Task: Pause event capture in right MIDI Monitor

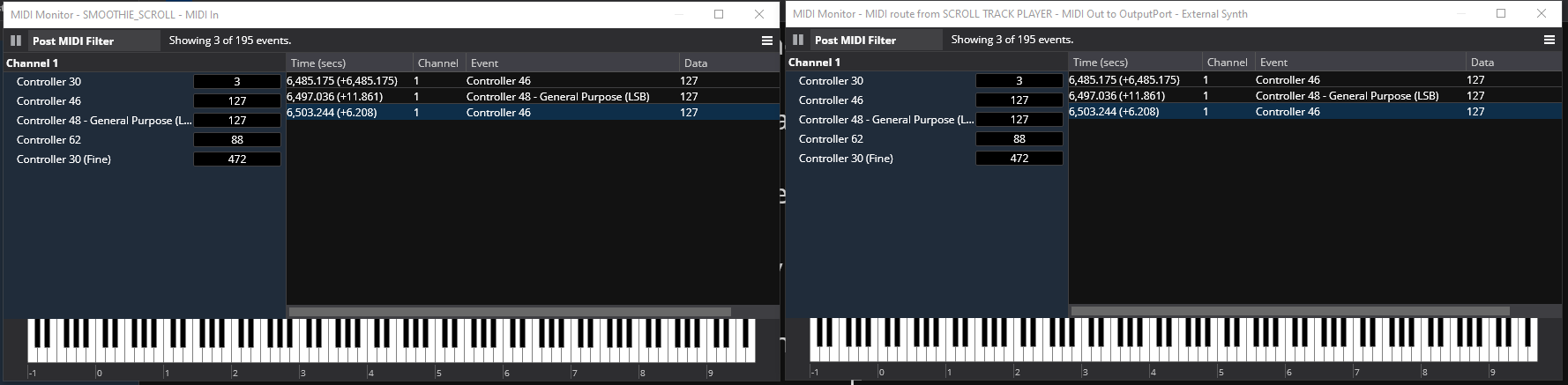Action: 798,40
